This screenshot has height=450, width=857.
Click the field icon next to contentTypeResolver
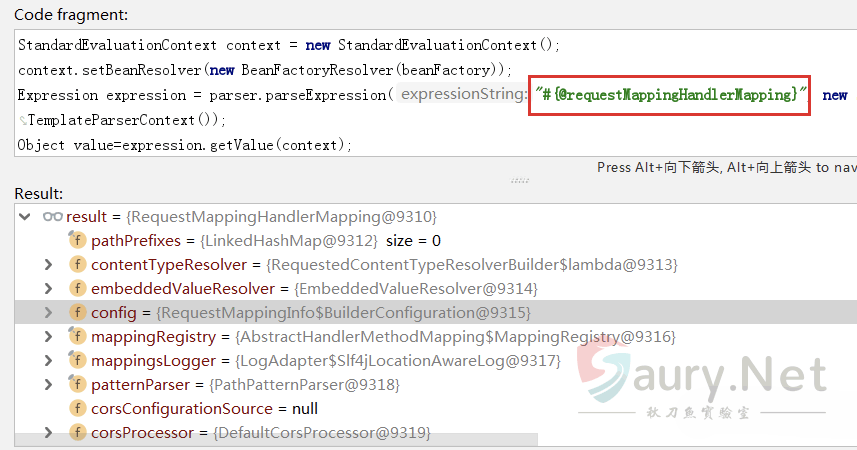[77, 264]
